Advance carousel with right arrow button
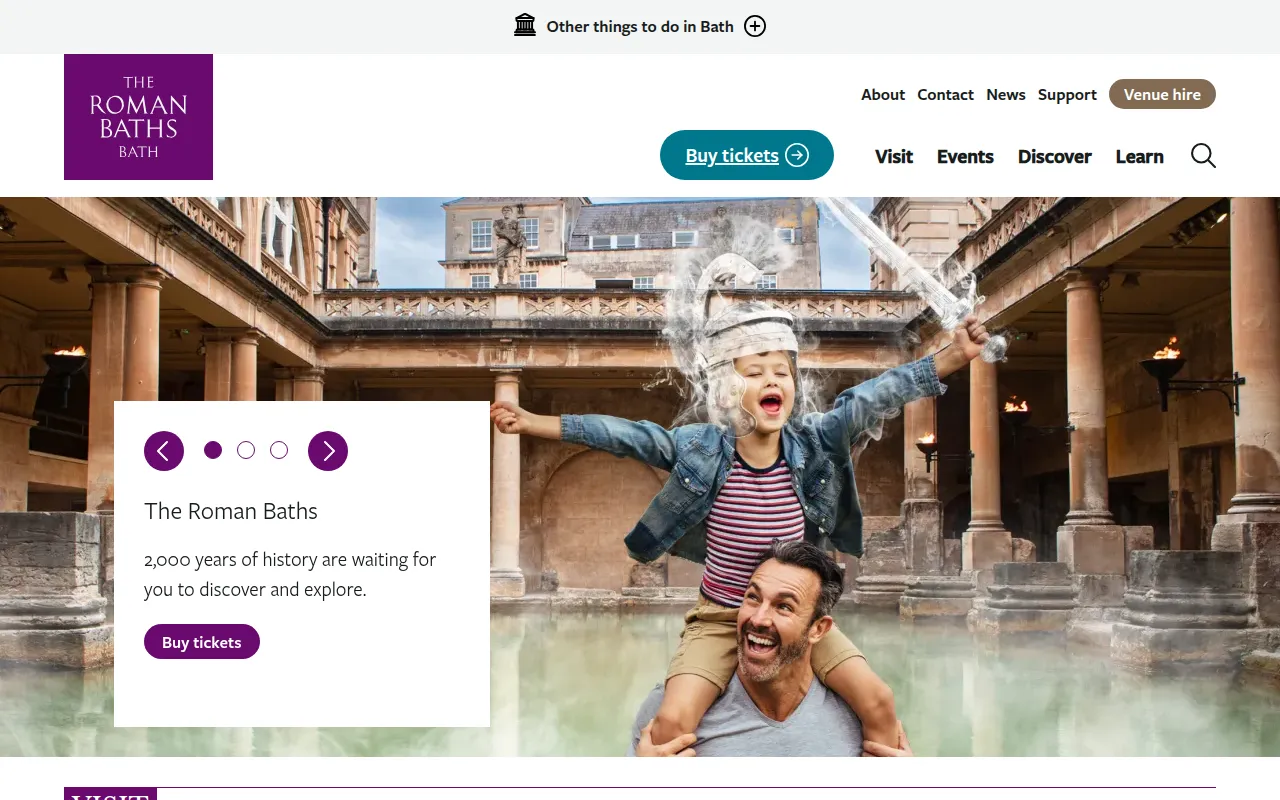The height and width of the screenshot is (800, 1280). 328,451
